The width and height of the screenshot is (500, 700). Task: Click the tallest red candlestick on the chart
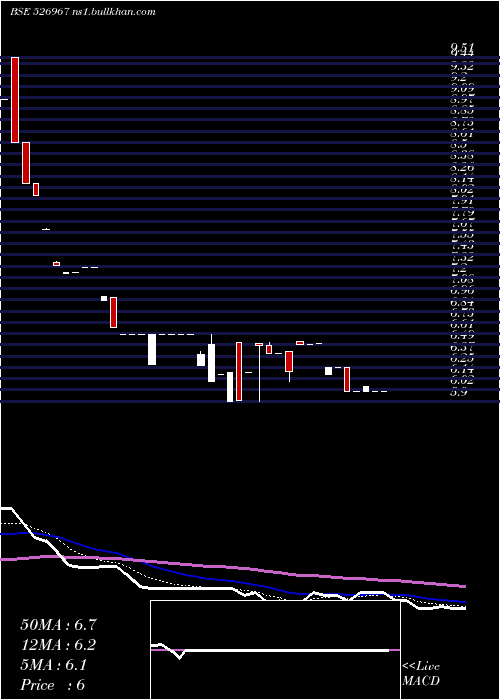[x=15, y=100]
